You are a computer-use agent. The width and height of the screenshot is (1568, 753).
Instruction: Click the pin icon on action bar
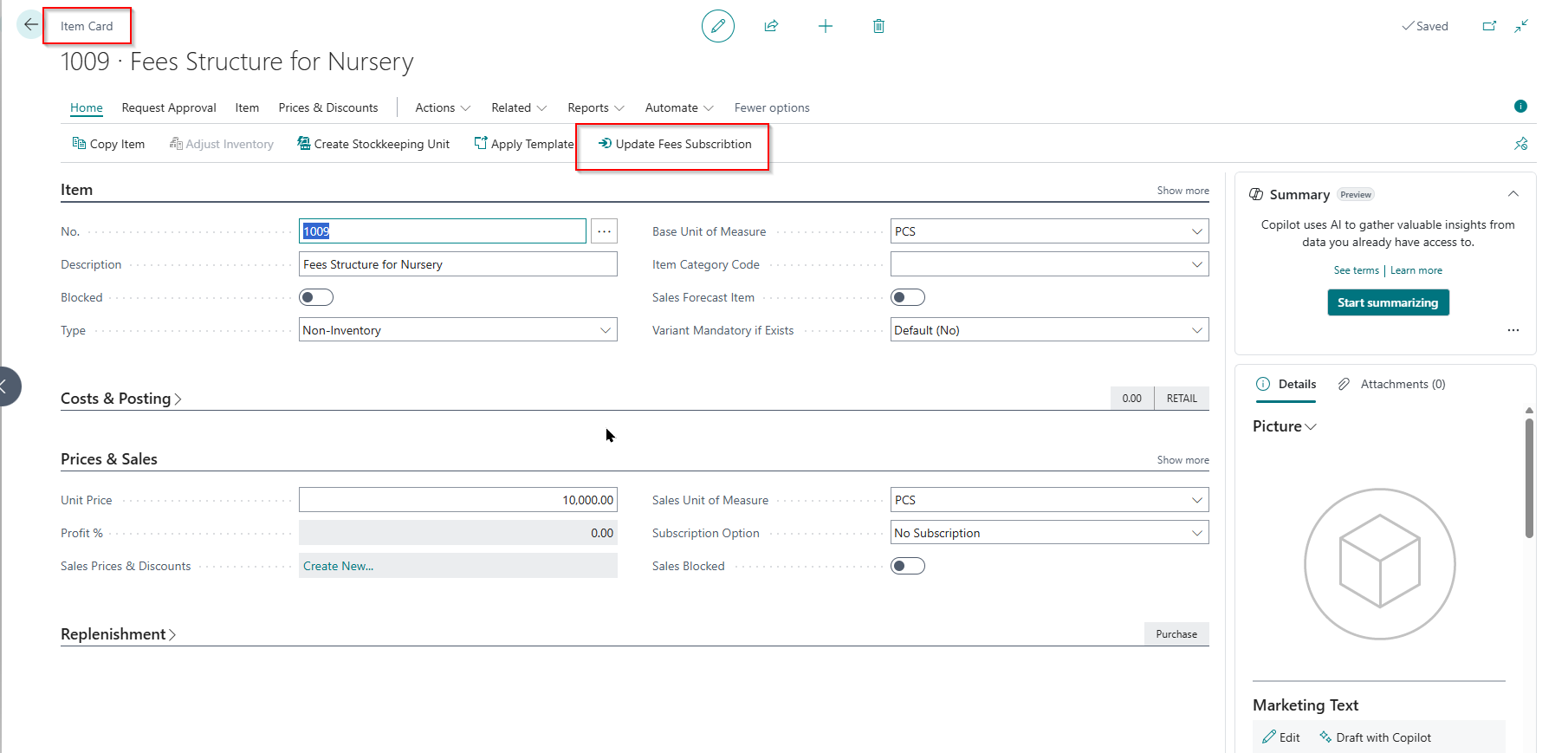pyautogui.click(x=1520, y=144)
